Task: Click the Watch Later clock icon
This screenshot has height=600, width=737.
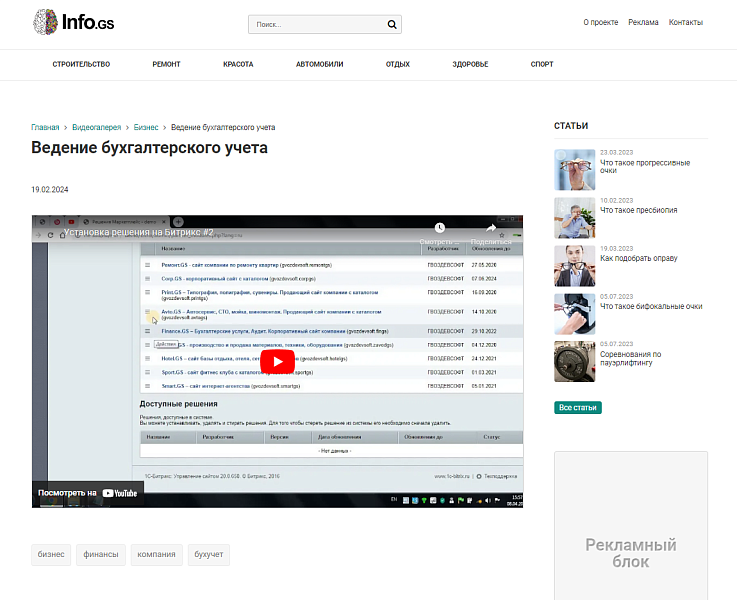Action: (x=439, y=229)
